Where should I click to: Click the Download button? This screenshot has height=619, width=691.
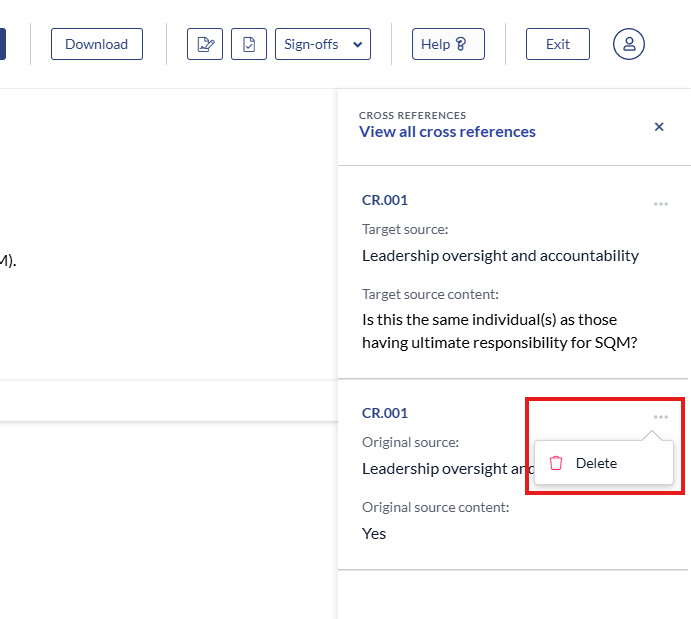(x=96, y=44)
